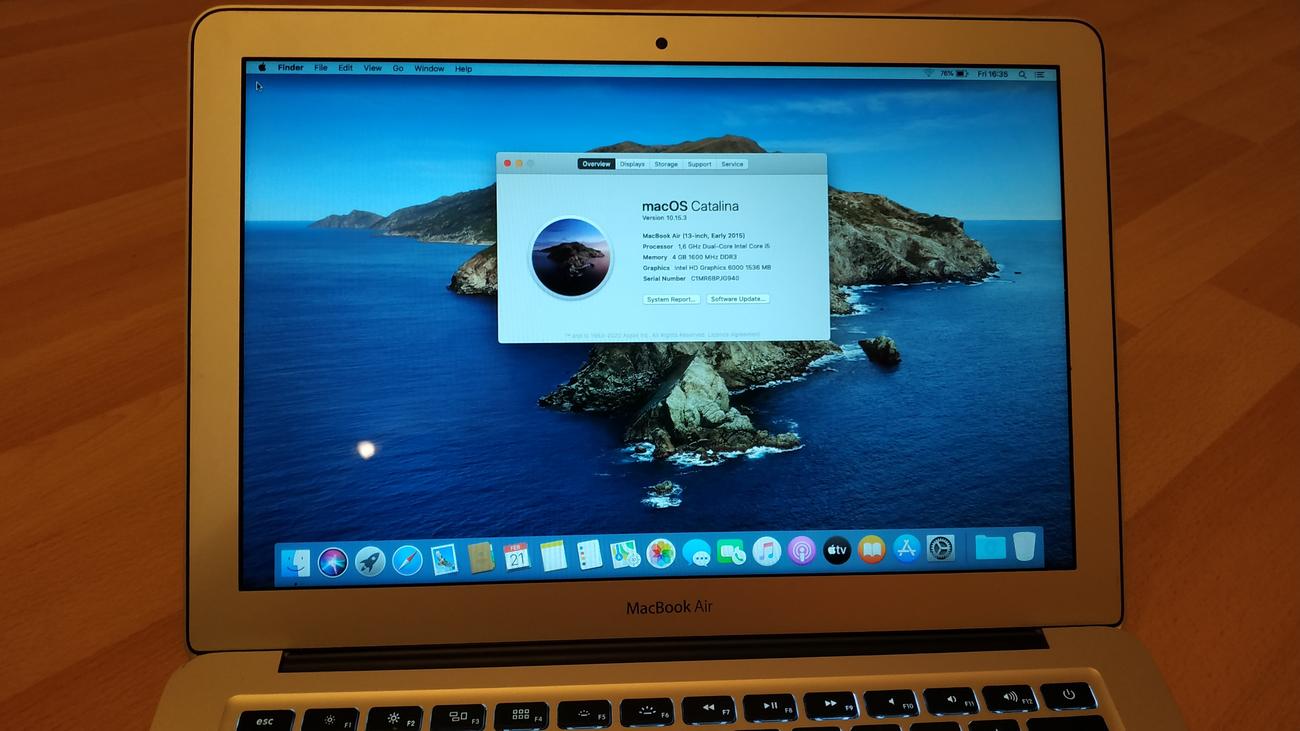Screen dimensions: 1300x731
Task: Open System Preferences gear in dock
Action: point(941,547)
